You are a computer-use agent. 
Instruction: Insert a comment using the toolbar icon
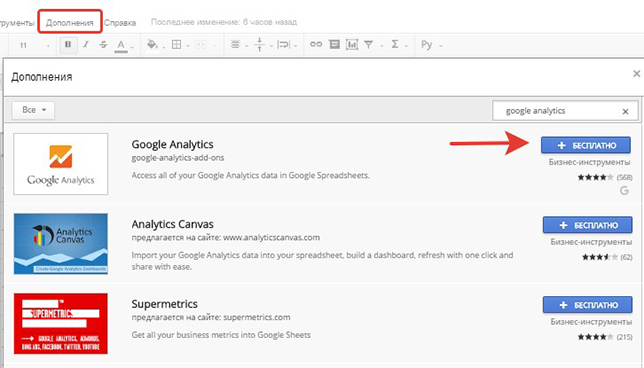coord(334,44)
